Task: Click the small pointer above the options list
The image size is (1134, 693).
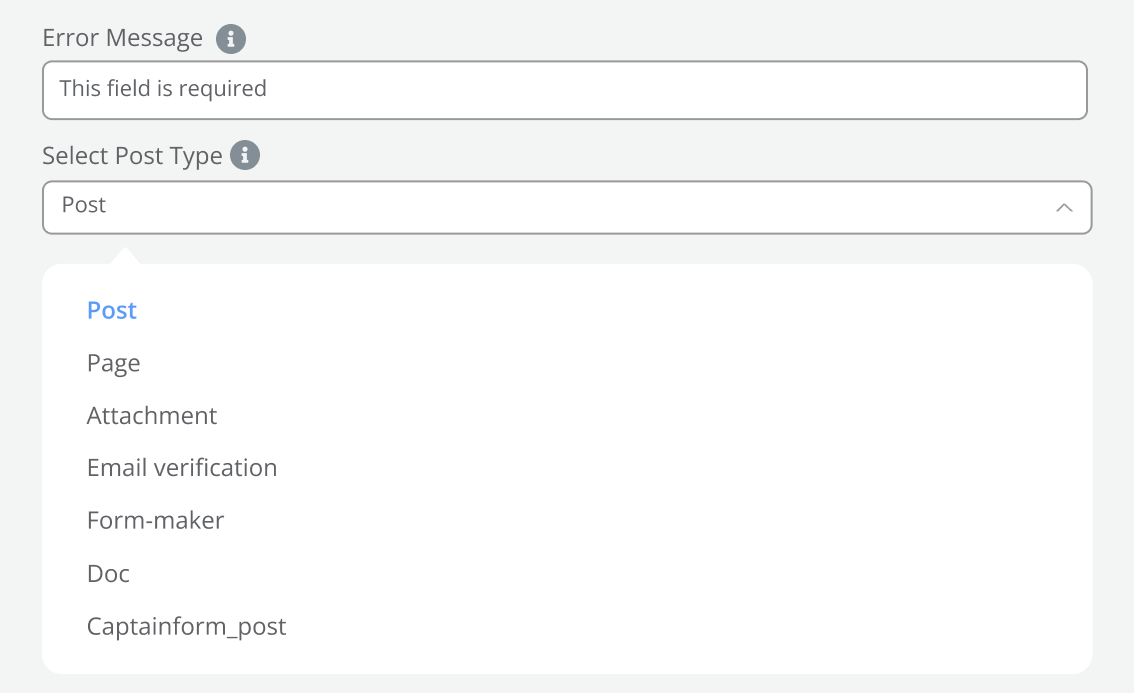Action: (x=124, y=256)
